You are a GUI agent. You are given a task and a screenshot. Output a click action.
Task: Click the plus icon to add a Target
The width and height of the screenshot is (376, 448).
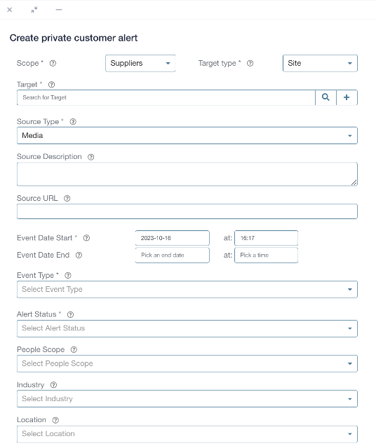click(x=347, y=97)
